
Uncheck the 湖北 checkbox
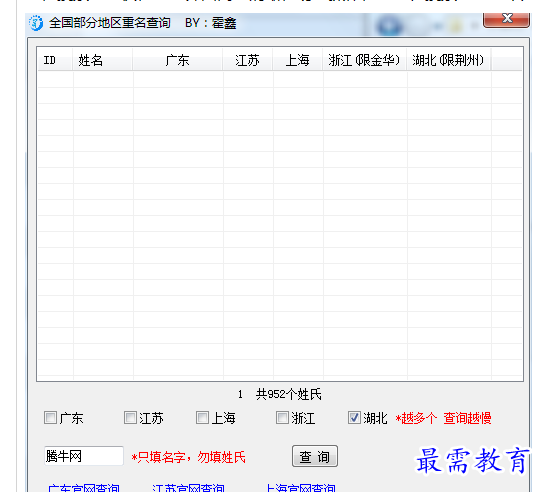point(354,418)
